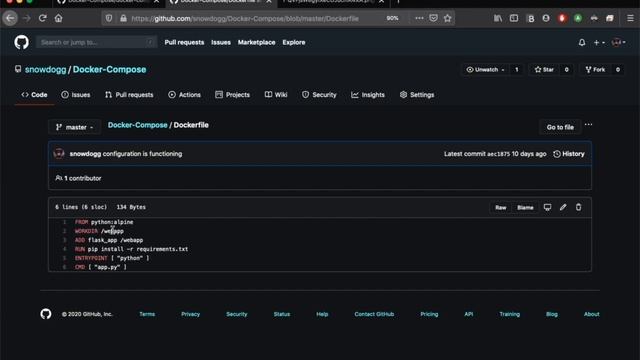Screen dimensions: 640x360
Task: Delete the Dockerfile with the trash icon
Action: pos(578,207)
